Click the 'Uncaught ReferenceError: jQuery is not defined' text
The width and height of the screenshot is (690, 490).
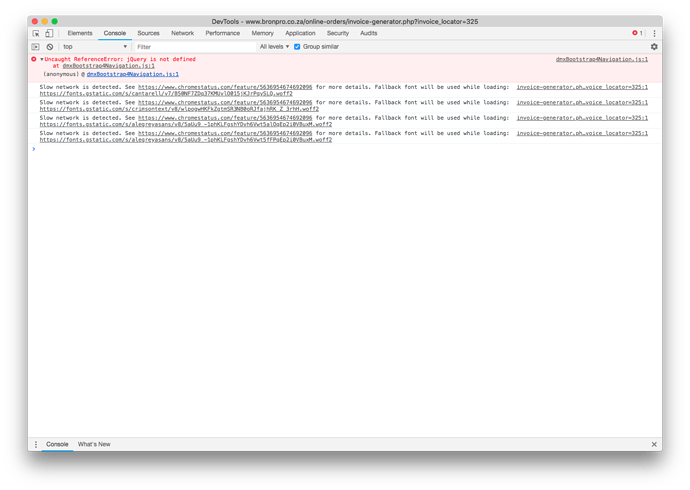120,59
